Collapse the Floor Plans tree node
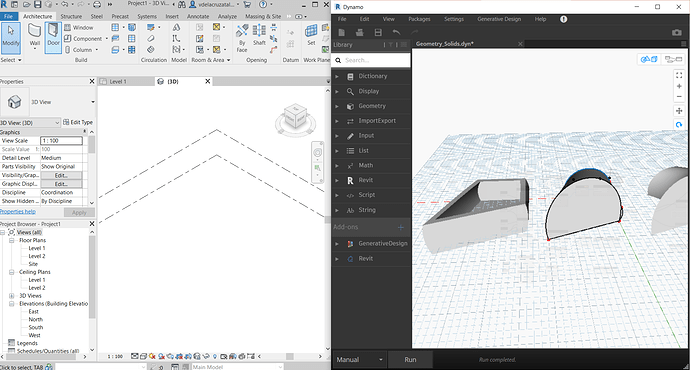This screenshot has width=690, height=370. [12, 241]
